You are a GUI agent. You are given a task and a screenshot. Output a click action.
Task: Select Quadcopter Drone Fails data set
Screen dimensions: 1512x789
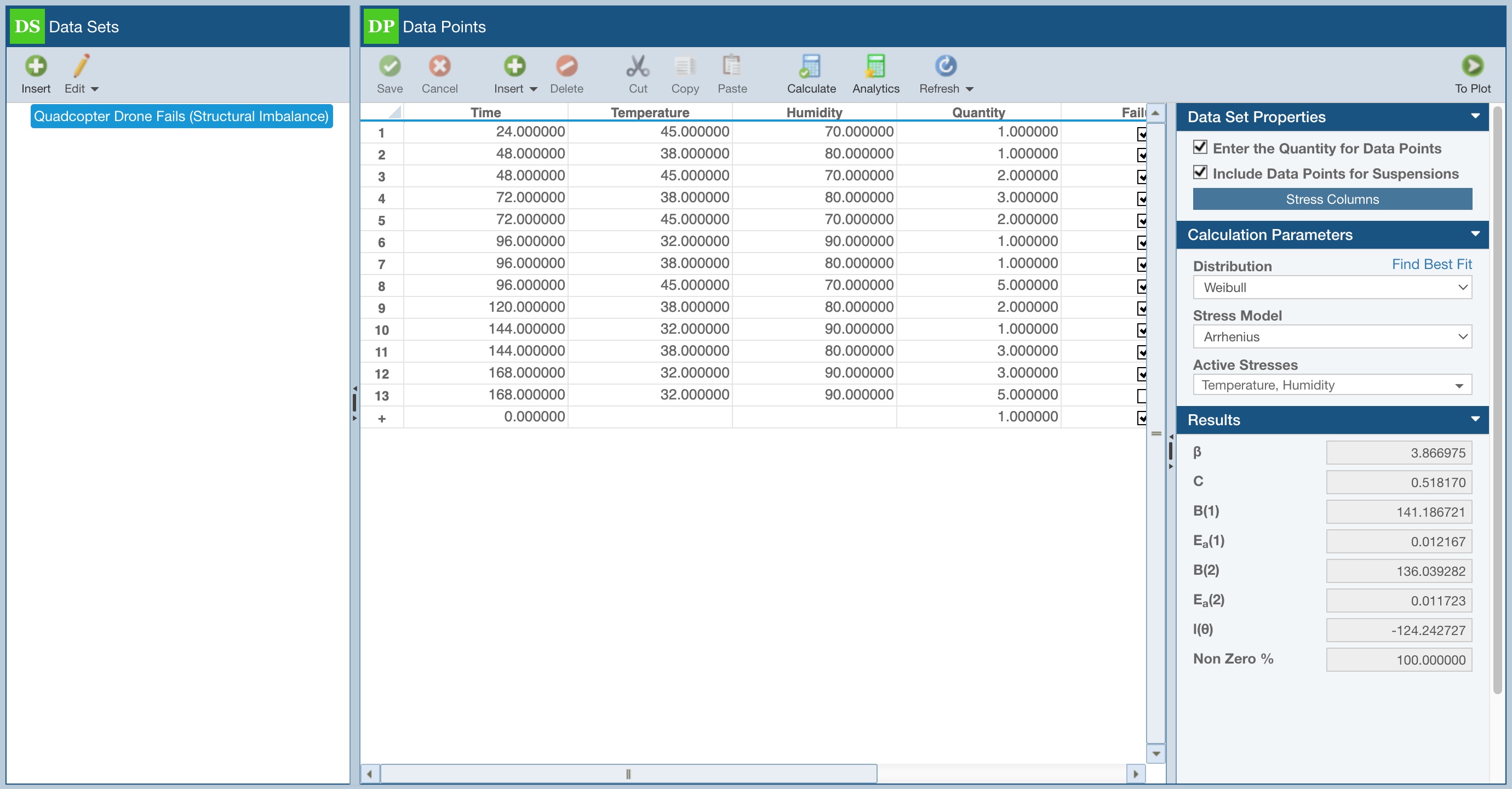tap(181, 116)
